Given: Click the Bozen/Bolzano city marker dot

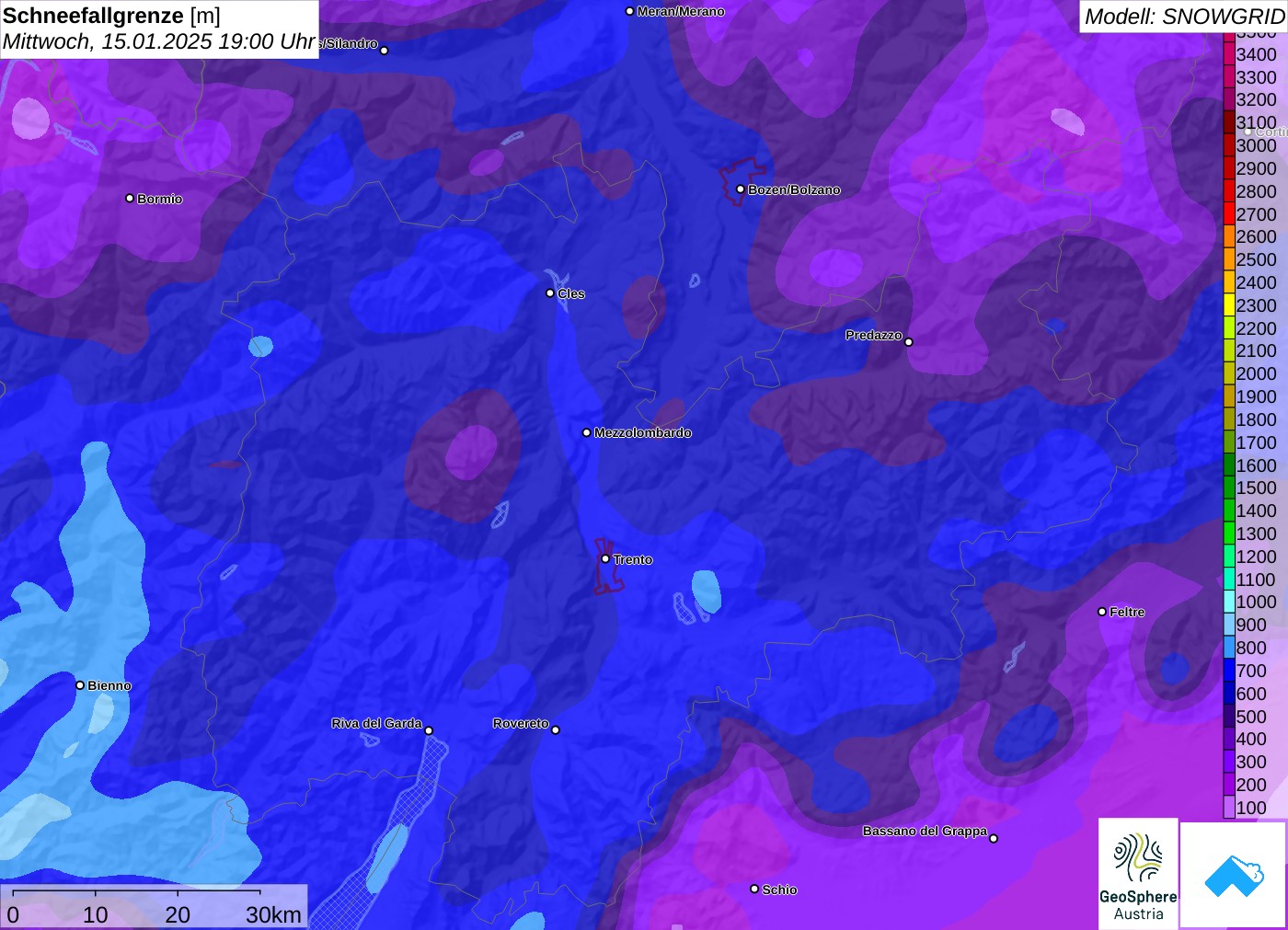Looking at the screenshot, I should 740,189.
